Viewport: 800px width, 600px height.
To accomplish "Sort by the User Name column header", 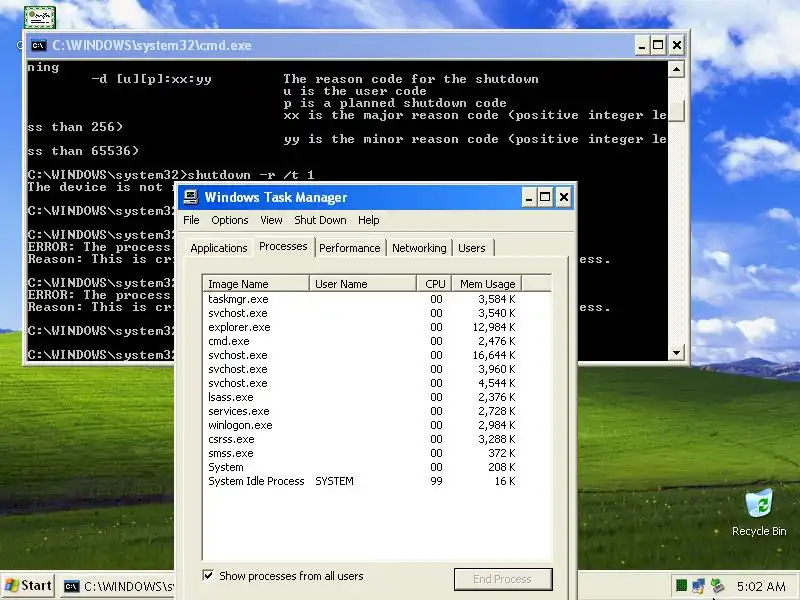I will tap(362, 284).
